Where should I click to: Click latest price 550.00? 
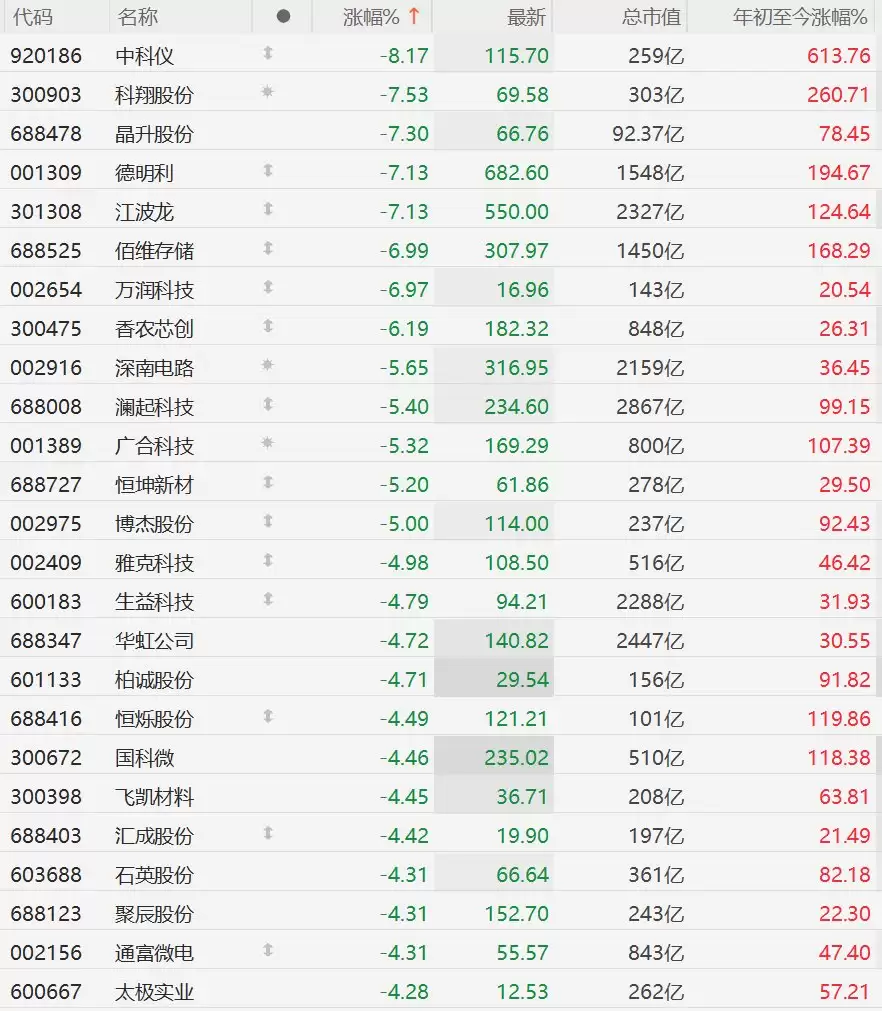[516, 213]
